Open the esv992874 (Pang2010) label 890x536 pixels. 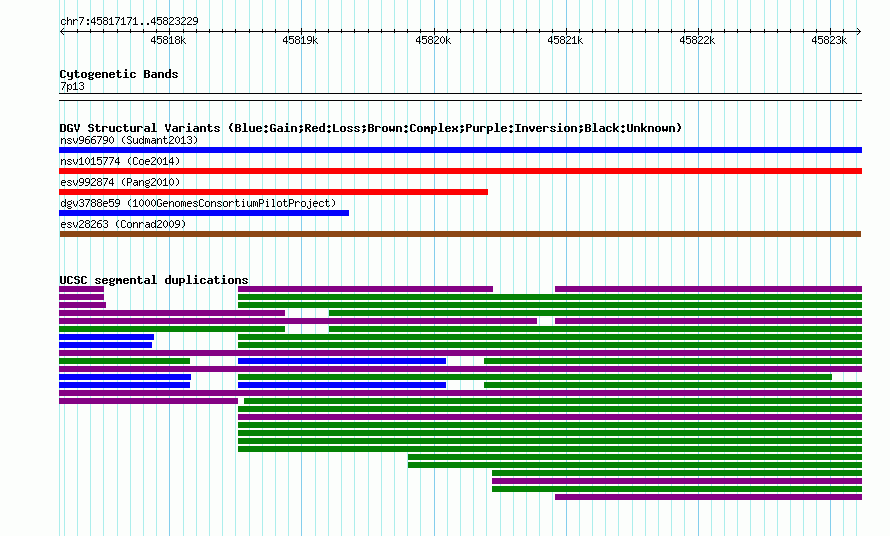tap(120, 182)
